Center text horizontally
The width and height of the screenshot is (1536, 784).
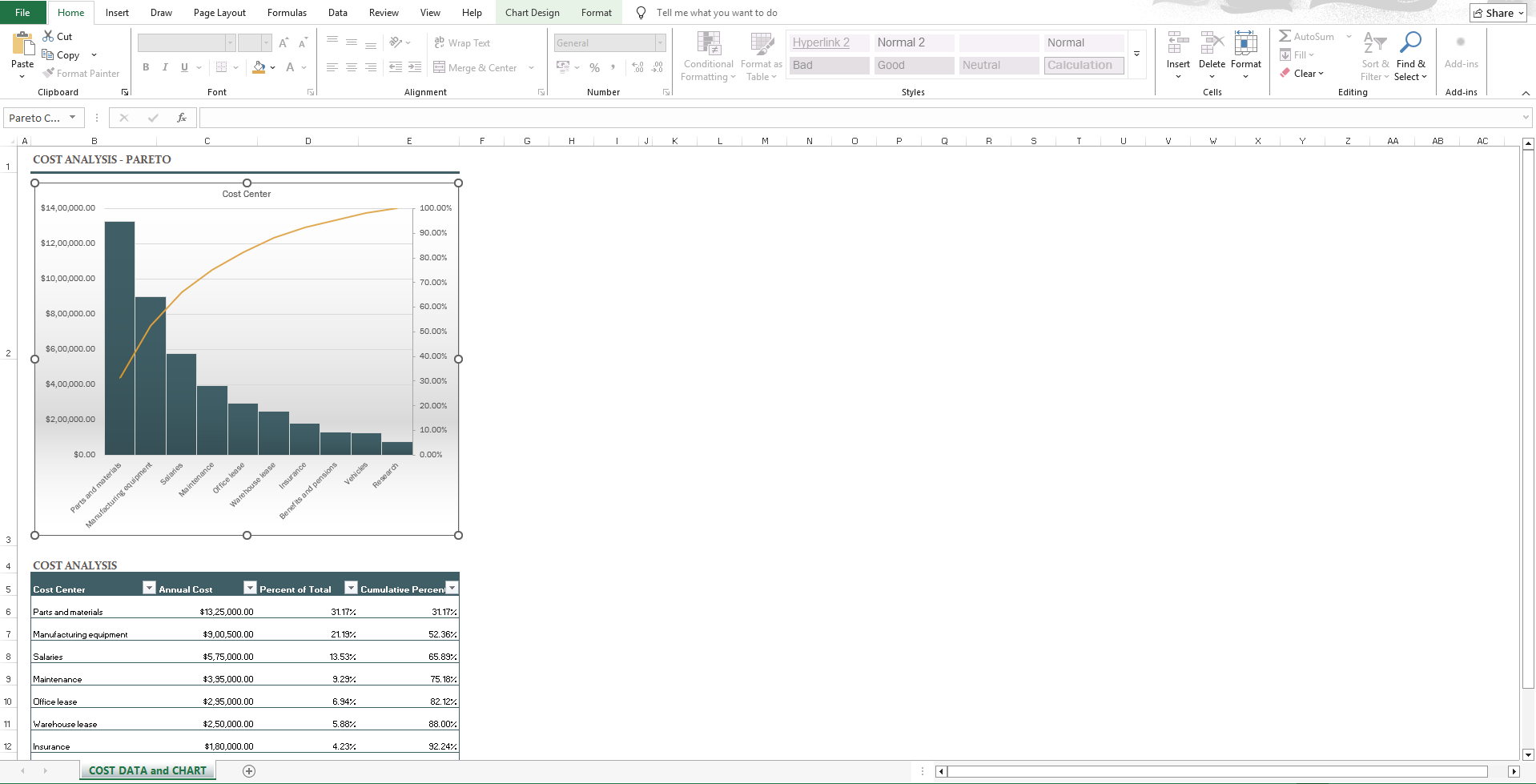352,67
